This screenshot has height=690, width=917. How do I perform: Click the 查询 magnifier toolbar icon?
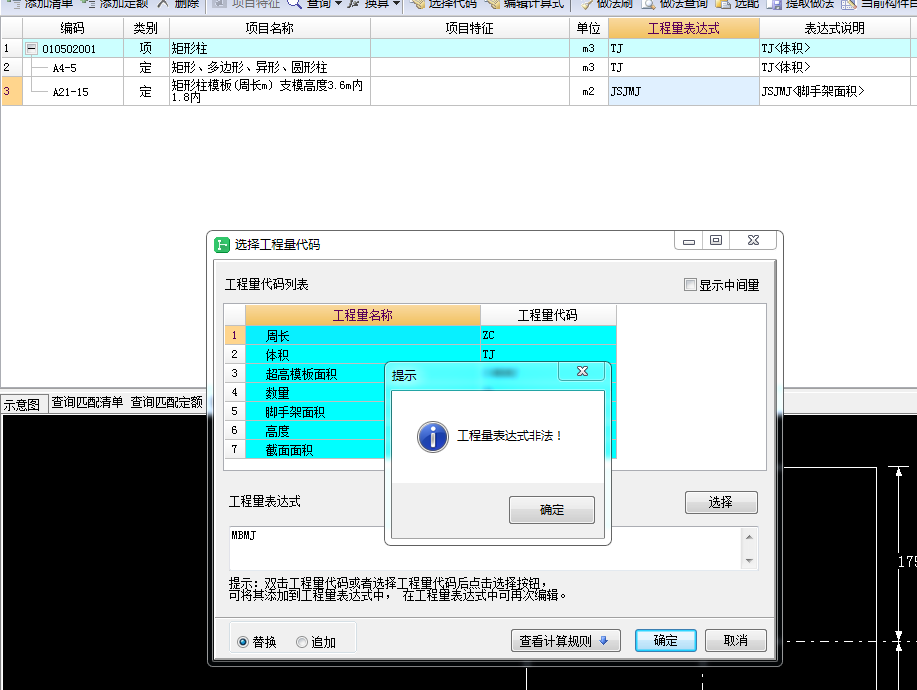pyautogui.click(x=295, y=4)
